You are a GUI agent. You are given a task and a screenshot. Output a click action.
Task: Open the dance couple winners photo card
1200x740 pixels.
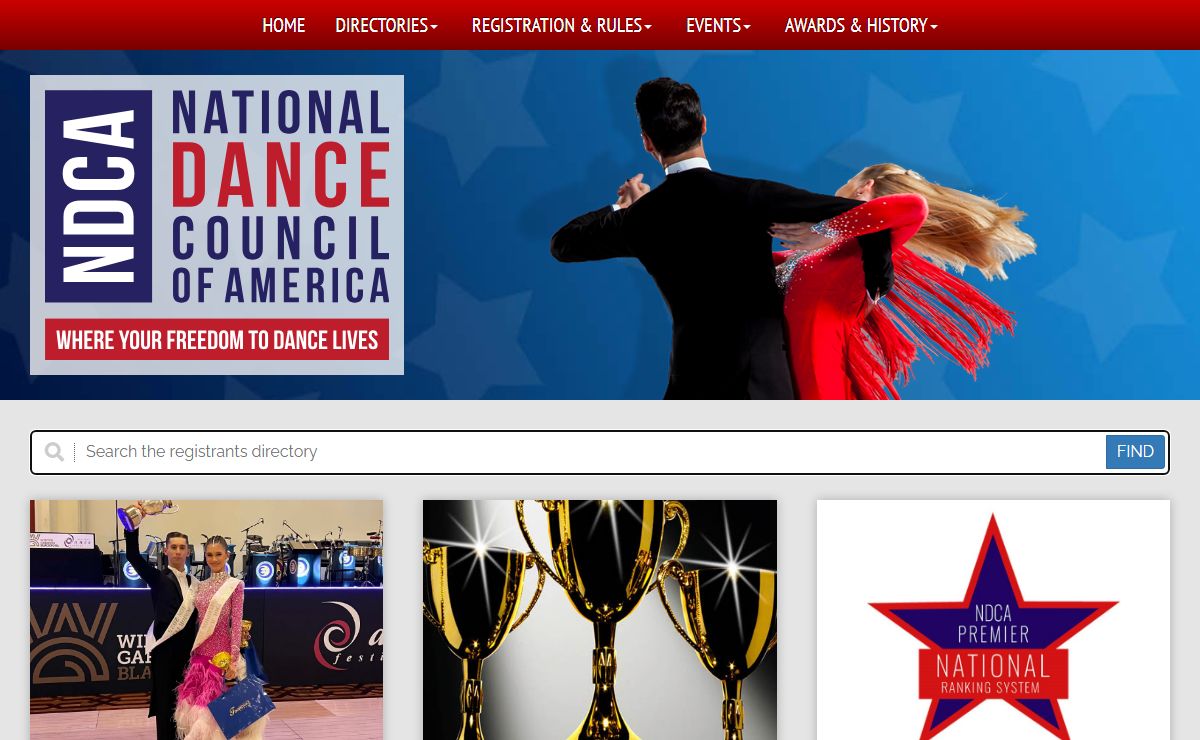click(206, 620)
